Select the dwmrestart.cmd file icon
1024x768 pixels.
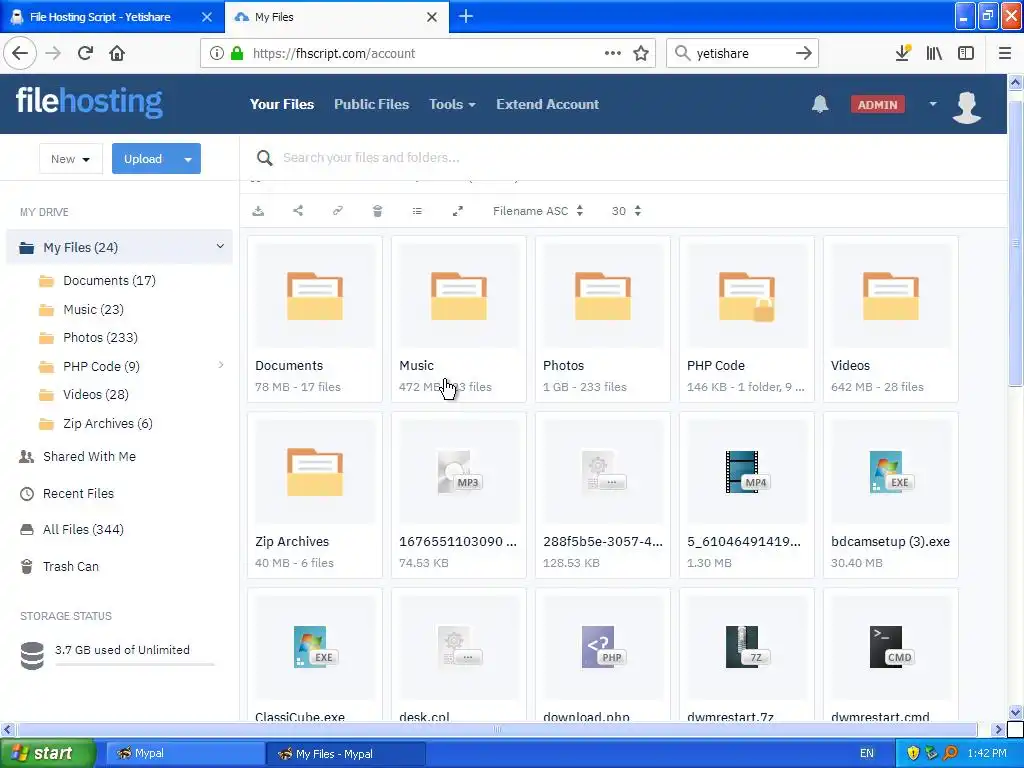click(x=890, y=647)
